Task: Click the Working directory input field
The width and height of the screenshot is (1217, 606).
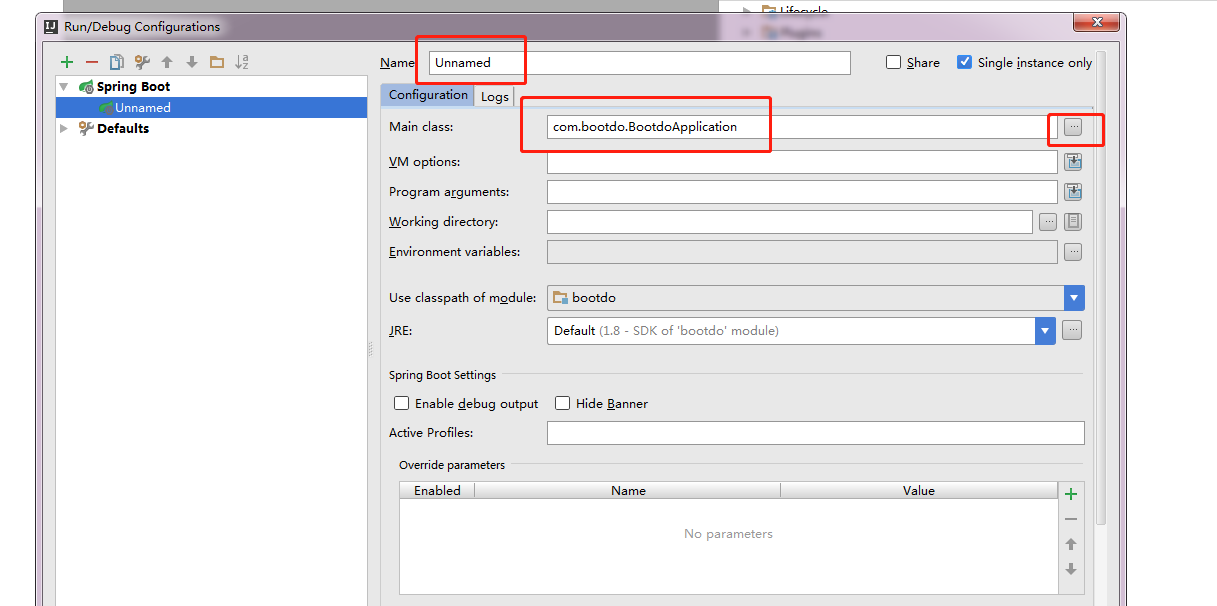Action: 790,222
